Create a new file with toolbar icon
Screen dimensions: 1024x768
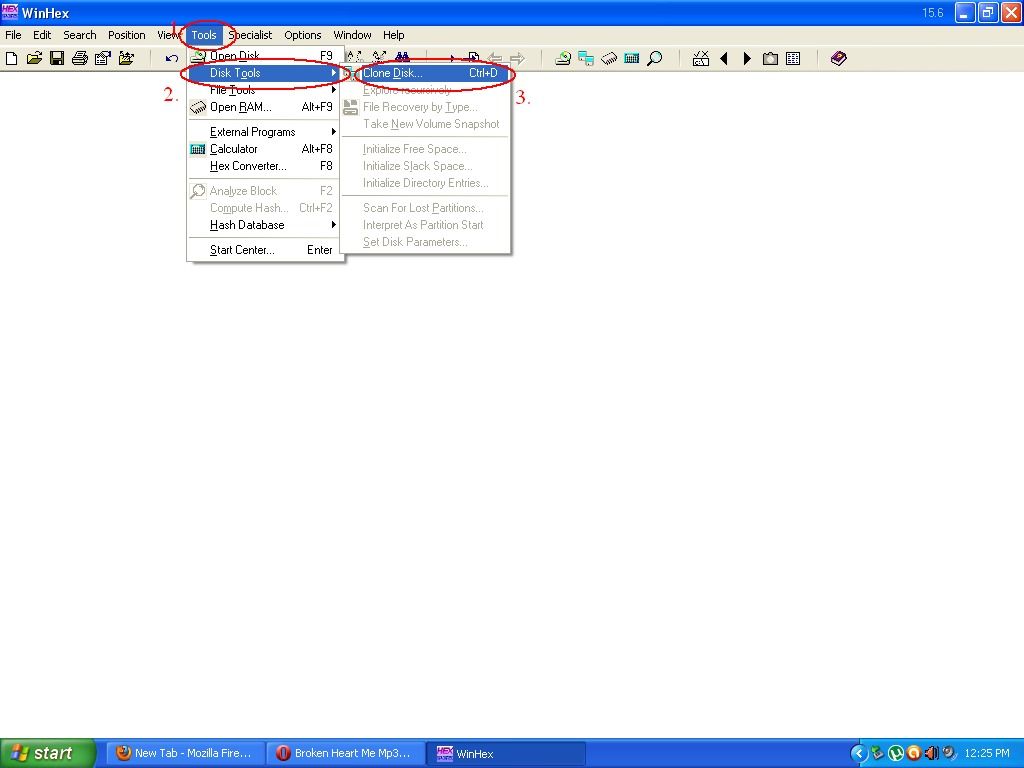click(12, 59)
